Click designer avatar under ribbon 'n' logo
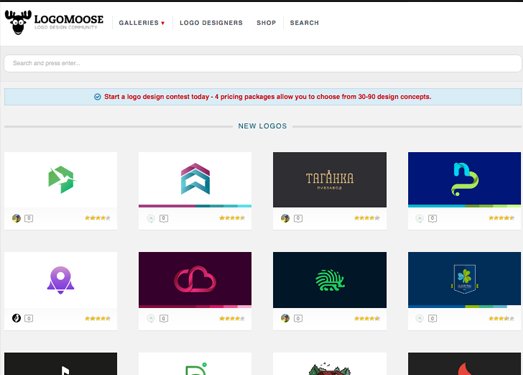The image size is (523, 375). [x=420, y=218]
